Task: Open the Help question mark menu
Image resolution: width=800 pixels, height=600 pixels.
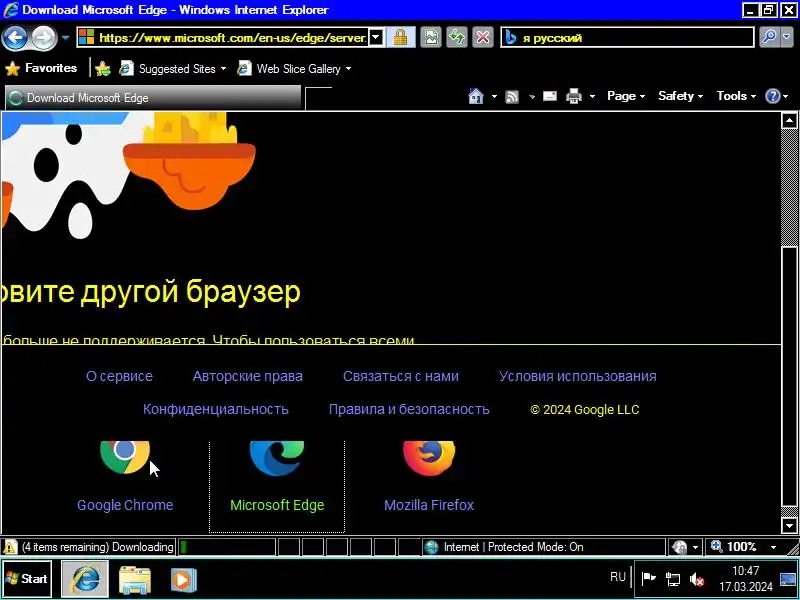Action: [777, 96]
